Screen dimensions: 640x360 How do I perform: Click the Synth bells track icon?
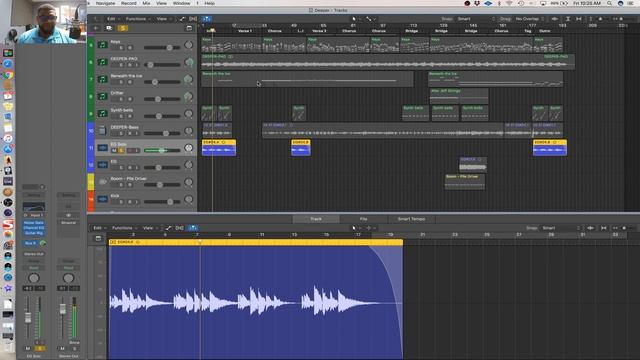click(x=102, y=113)
